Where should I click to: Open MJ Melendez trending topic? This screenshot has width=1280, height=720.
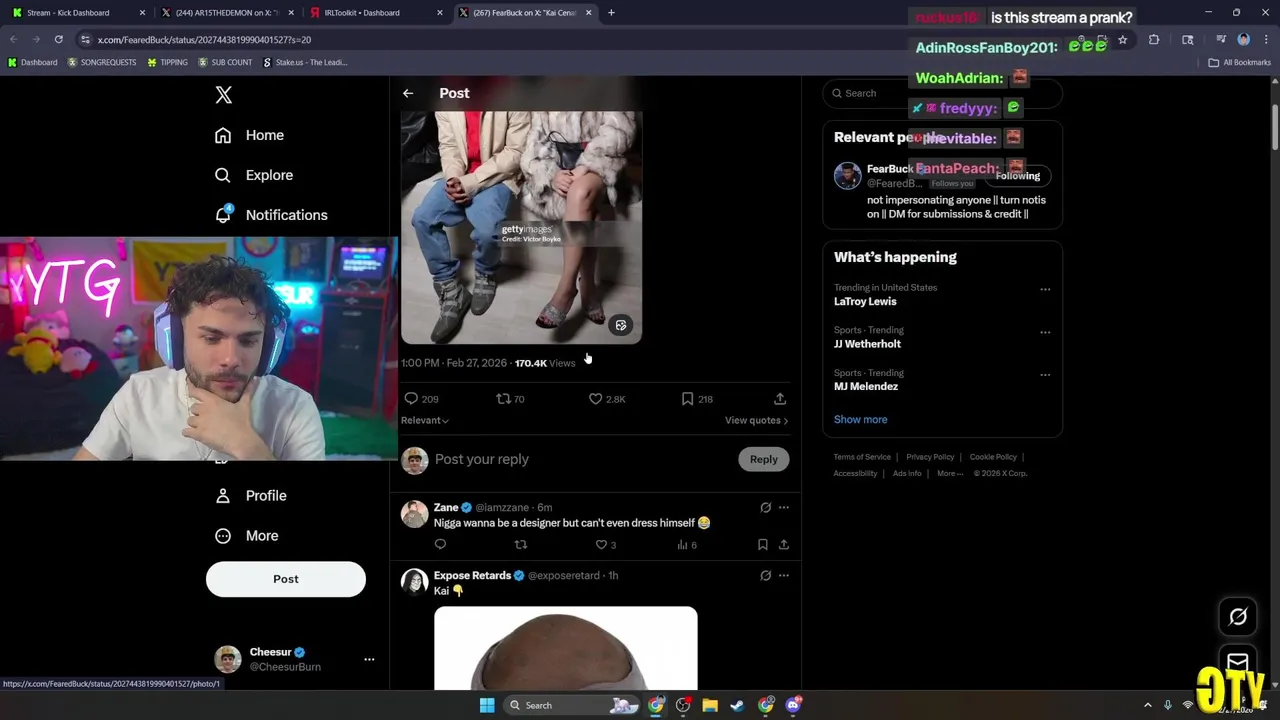(866, 387)
